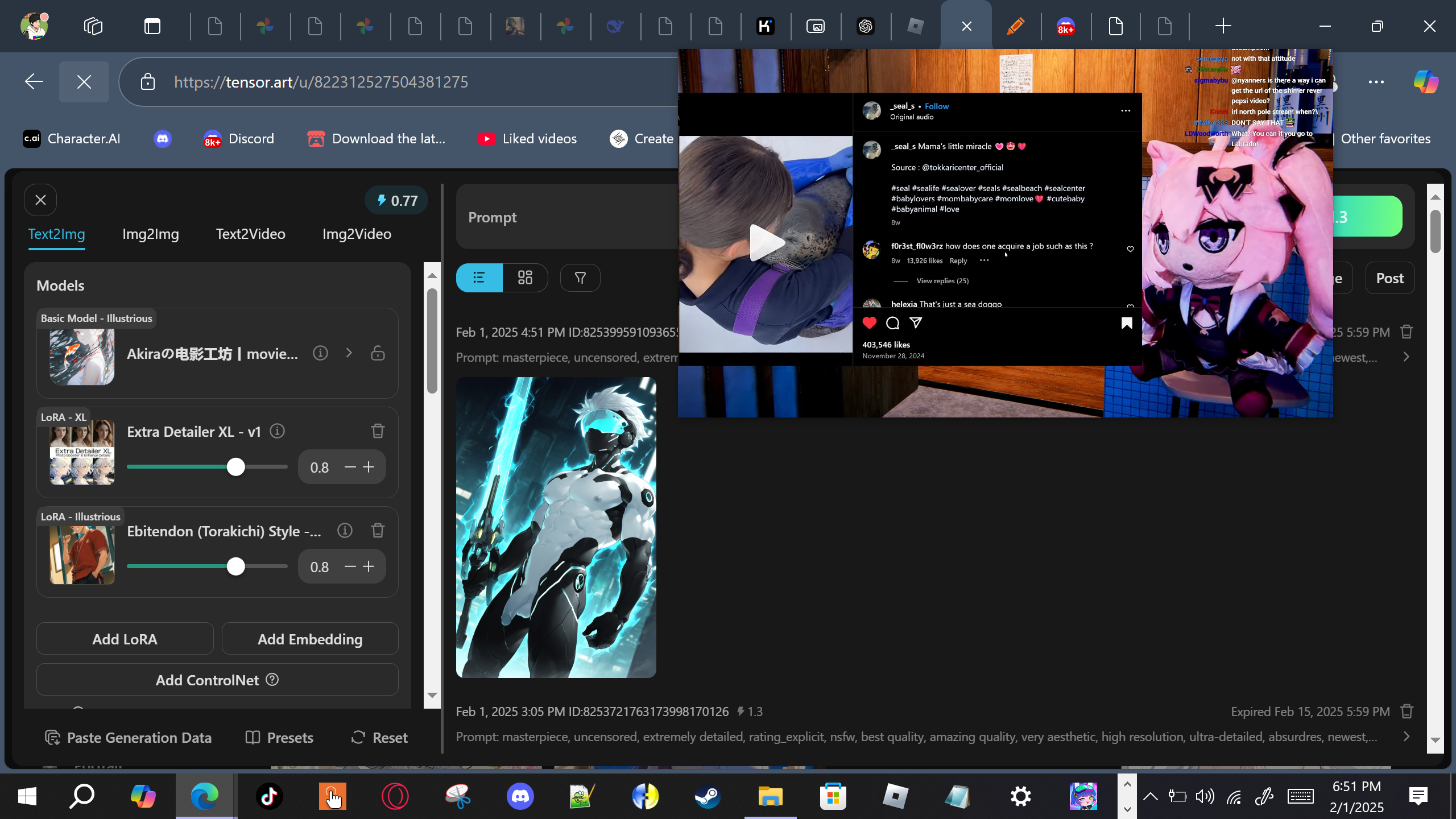Show hidden system tray icons

[x=1150, y=796]
